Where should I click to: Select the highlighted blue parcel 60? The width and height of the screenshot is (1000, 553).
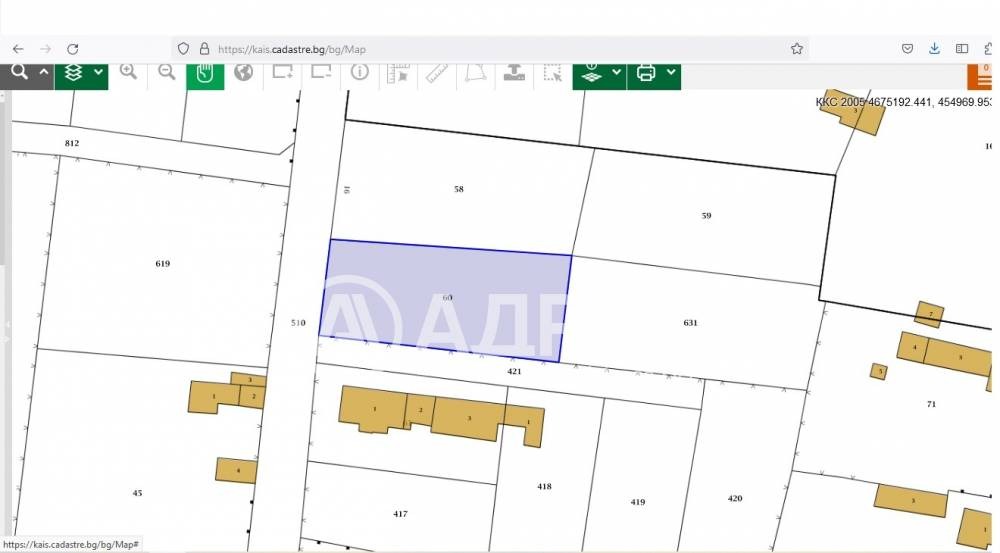click(445, 298)
